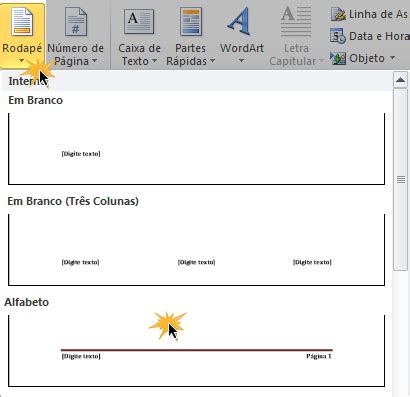This screenshot has height=397, width=410.
Task: Expand the Partes Rápidas dropdown arrow
Action: tap(212, 61)
